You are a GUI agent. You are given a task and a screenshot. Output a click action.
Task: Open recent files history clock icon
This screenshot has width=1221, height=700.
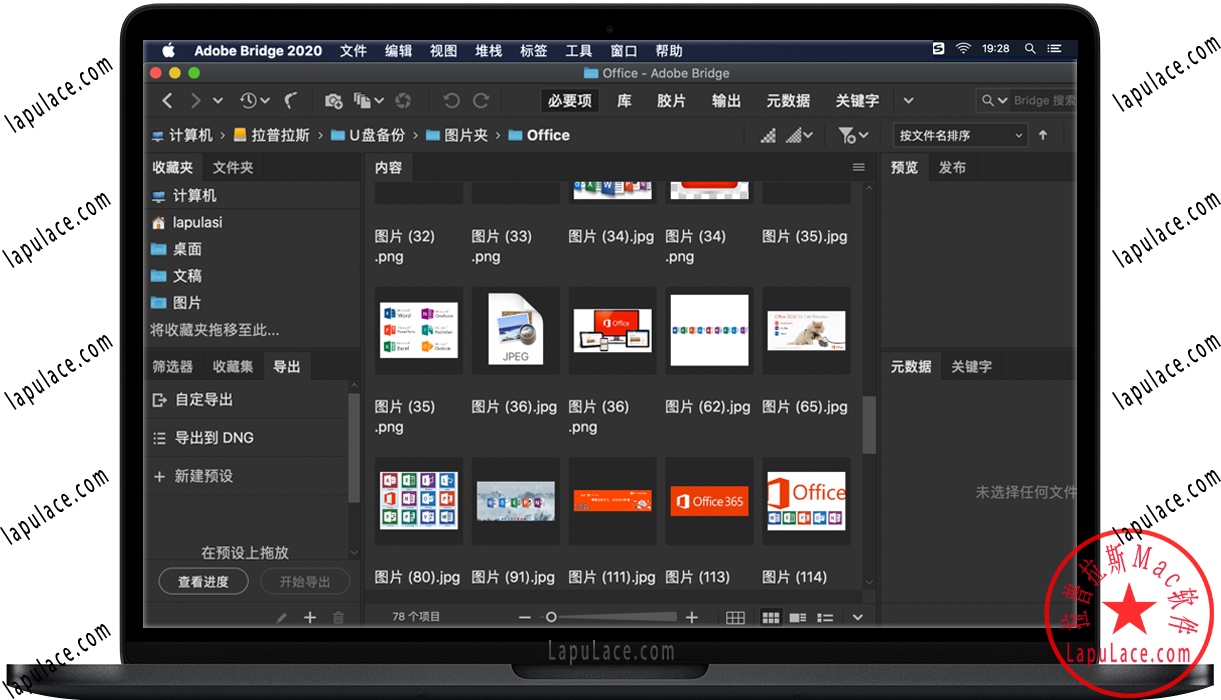[x=249, y=100]
